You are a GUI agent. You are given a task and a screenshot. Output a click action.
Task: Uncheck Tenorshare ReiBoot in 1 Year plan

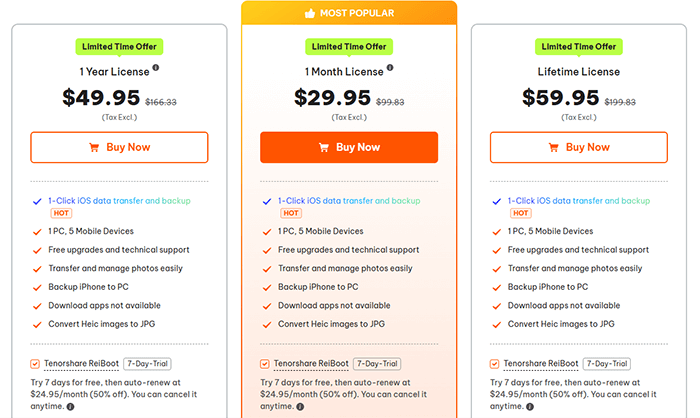(x=35, y=364)
